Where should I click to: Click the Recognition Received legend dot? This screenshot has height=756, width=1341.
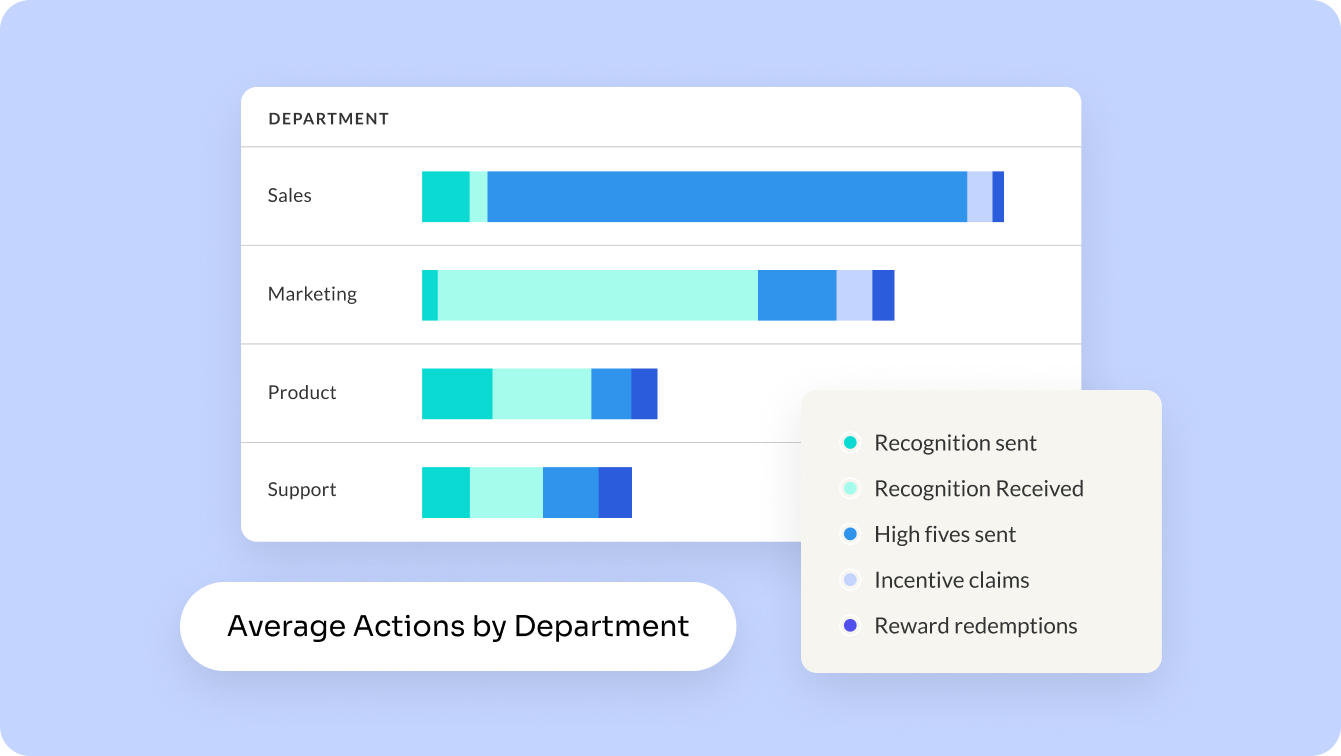click(850, 489)
